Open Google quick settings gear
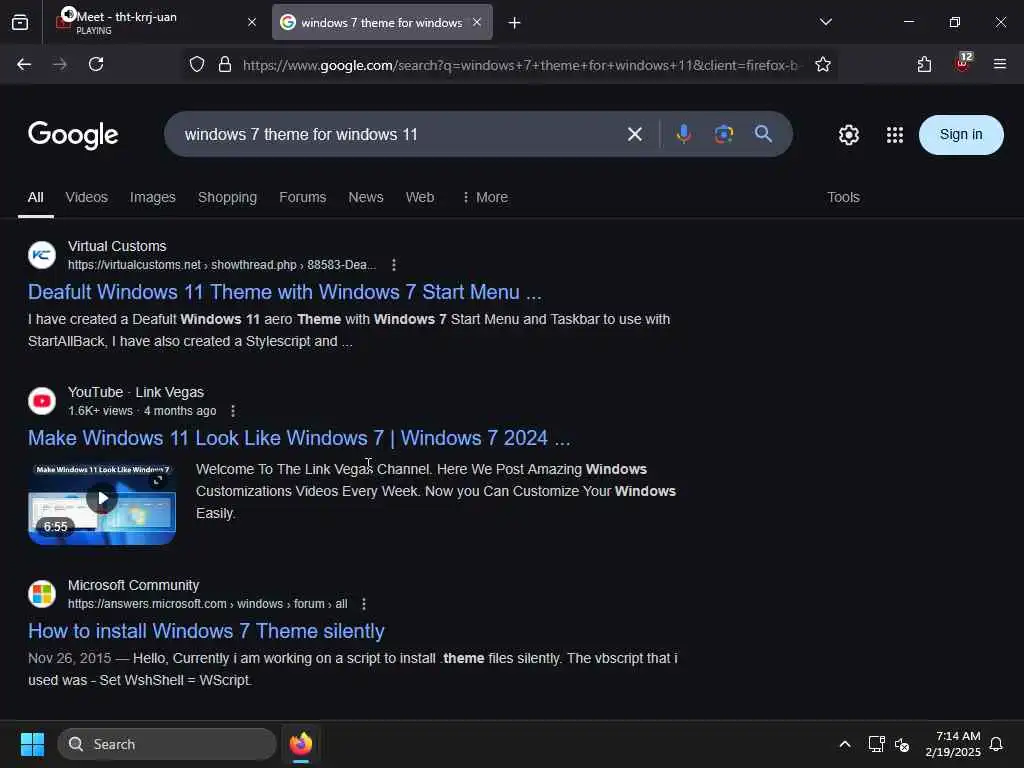This screenshot has width=1024, height=768. point(848,135)
